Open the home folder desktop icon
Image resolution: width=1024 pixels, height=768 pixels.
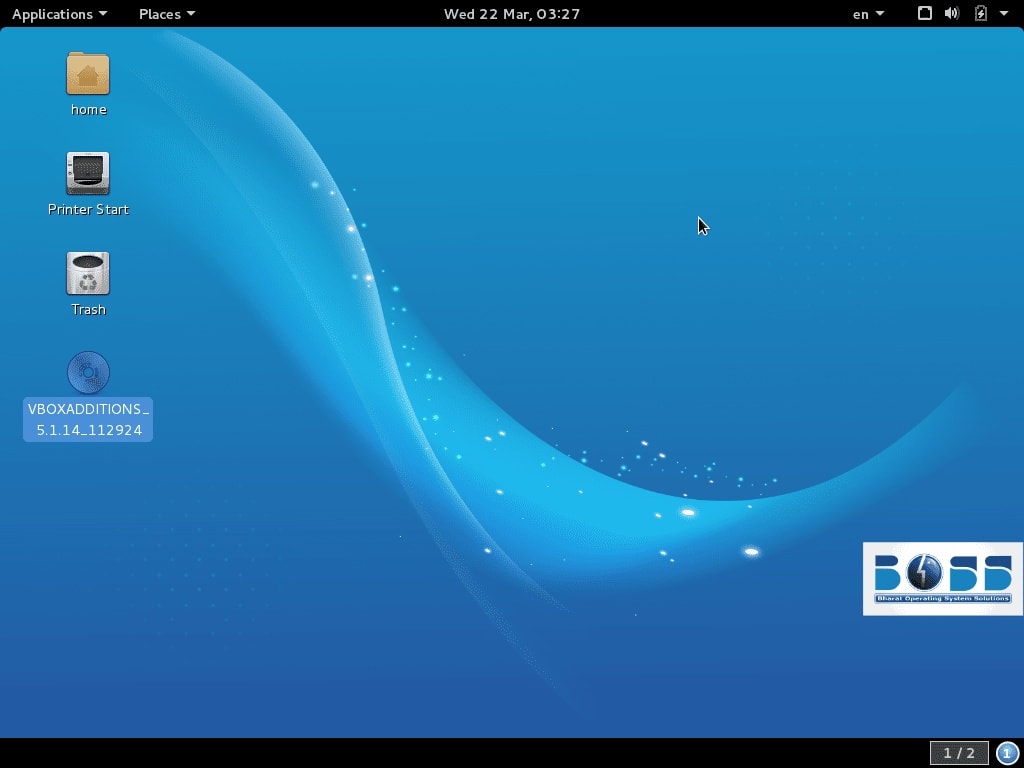[x=88, y=74]
